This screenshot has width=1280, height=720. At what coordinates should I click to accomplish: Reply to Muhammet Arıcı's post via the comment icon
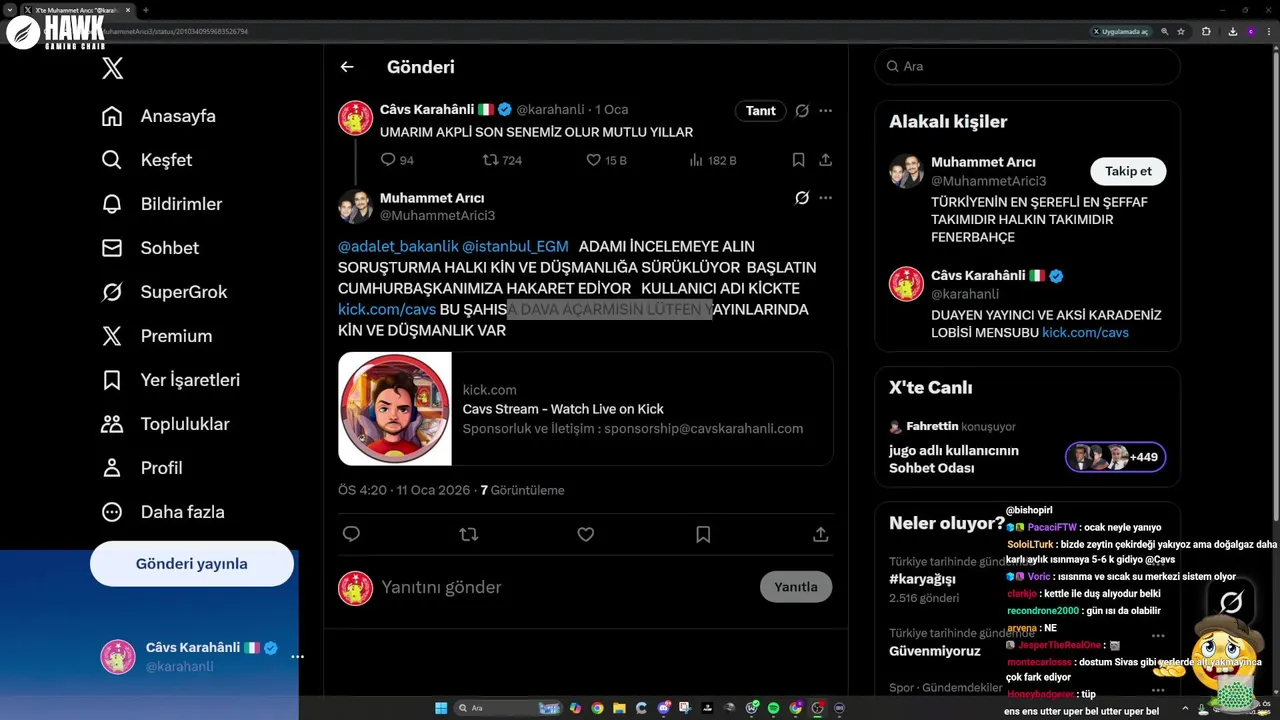[x=351, y=535]
